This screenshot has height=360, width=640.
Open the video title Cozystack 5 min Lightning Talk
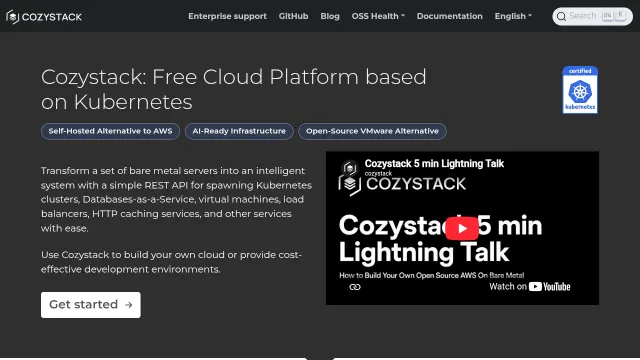point(434,164)
